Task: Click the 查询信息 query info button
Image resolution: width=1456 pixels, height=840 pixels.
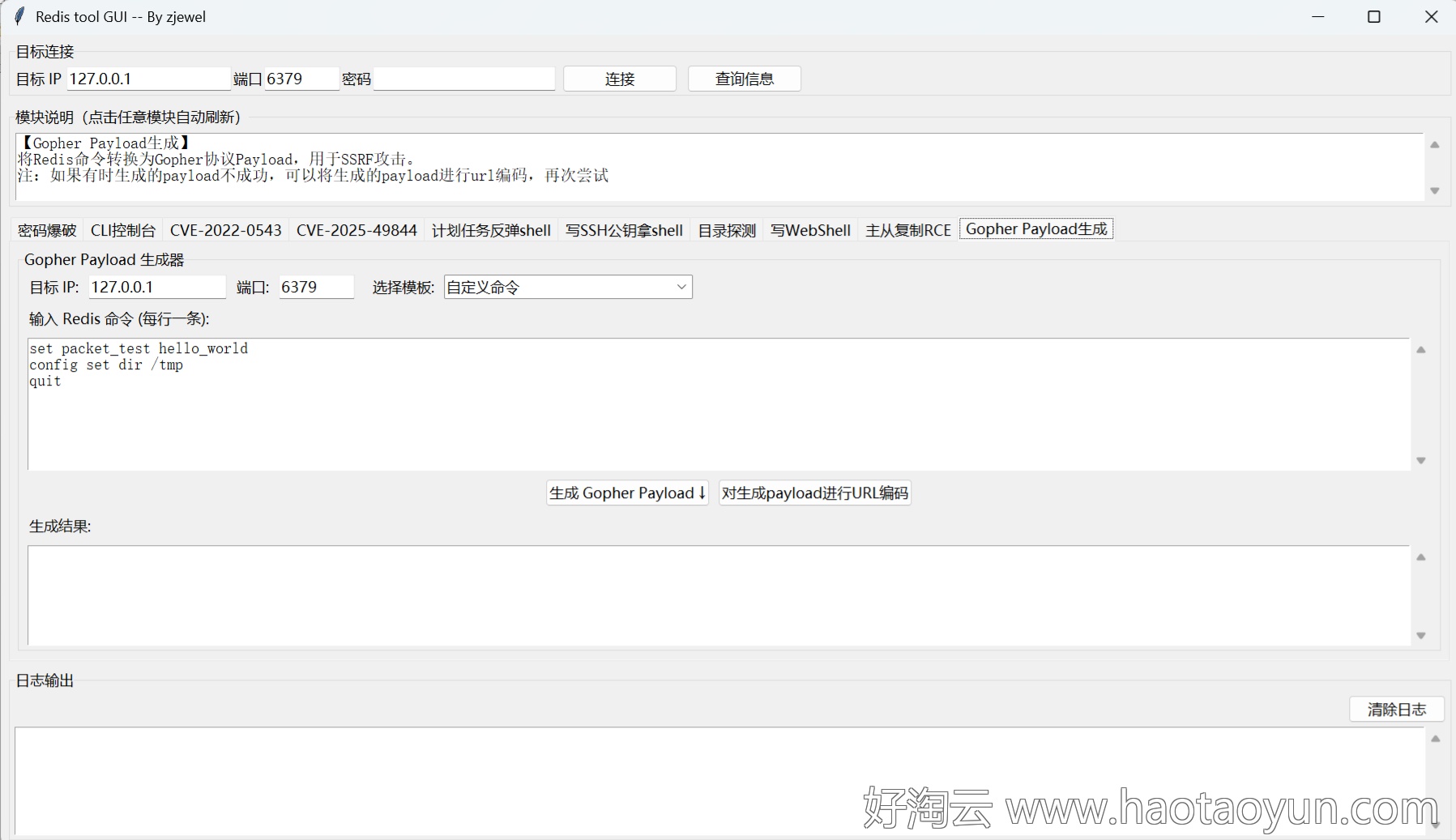Action: (x=745, y=79)
